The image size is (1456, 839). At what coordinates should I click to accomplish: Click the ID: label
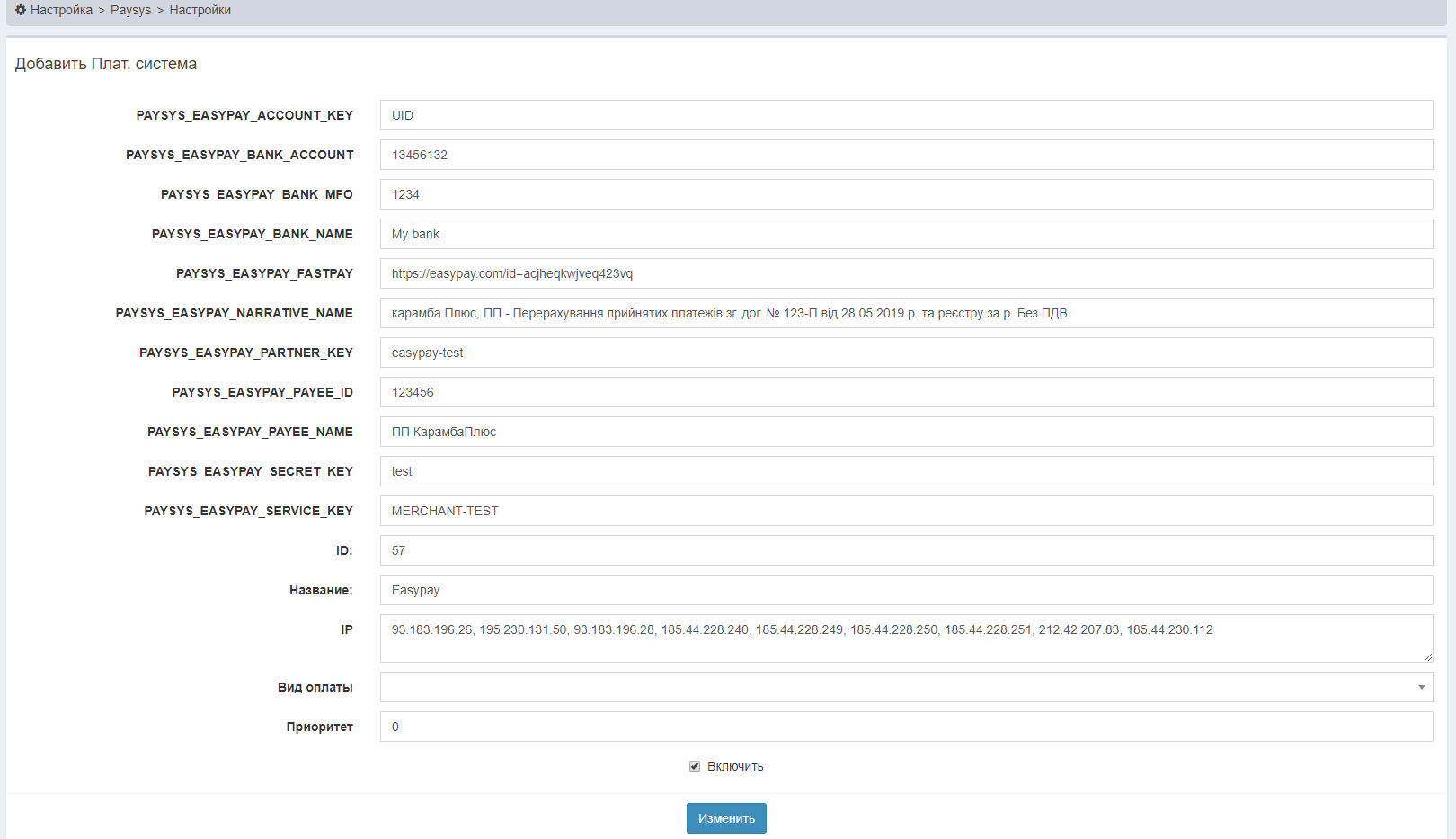coord(344,550)
